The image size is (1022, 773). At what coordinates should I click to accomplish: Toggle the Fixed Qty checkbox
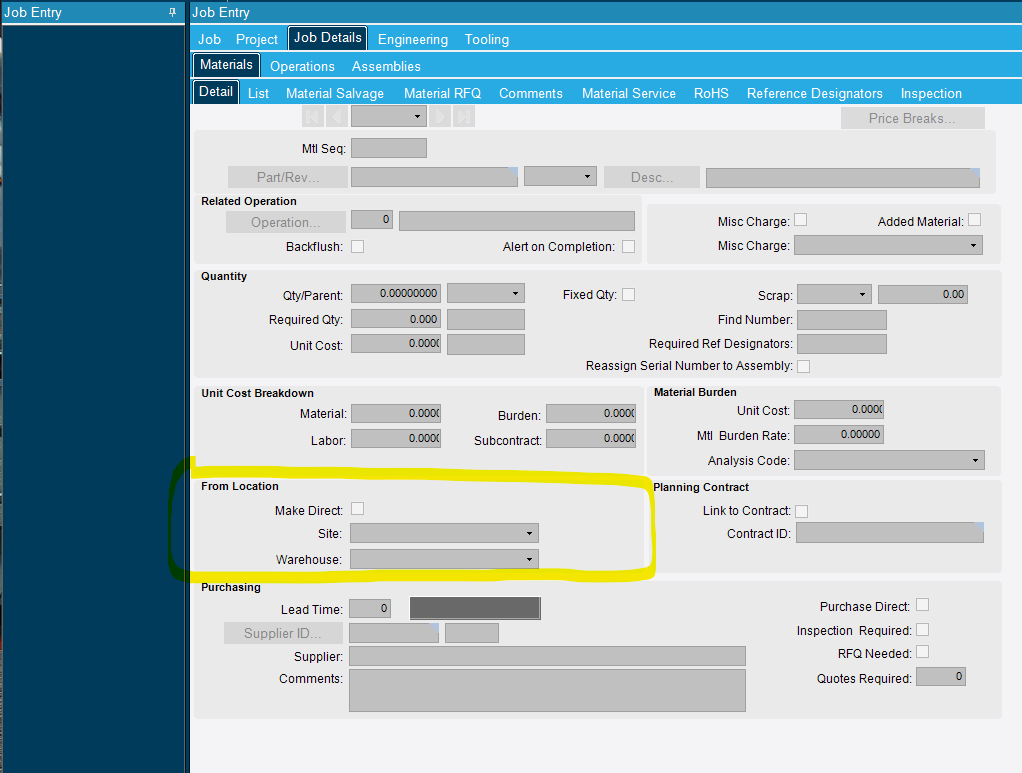628,295
